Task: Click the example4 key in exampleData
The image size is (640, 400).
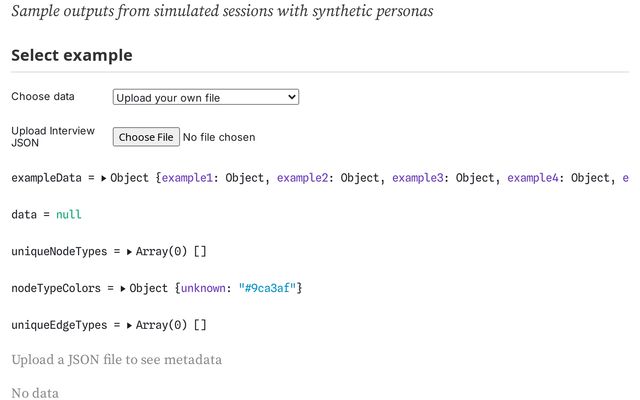Action: point(534,178)
